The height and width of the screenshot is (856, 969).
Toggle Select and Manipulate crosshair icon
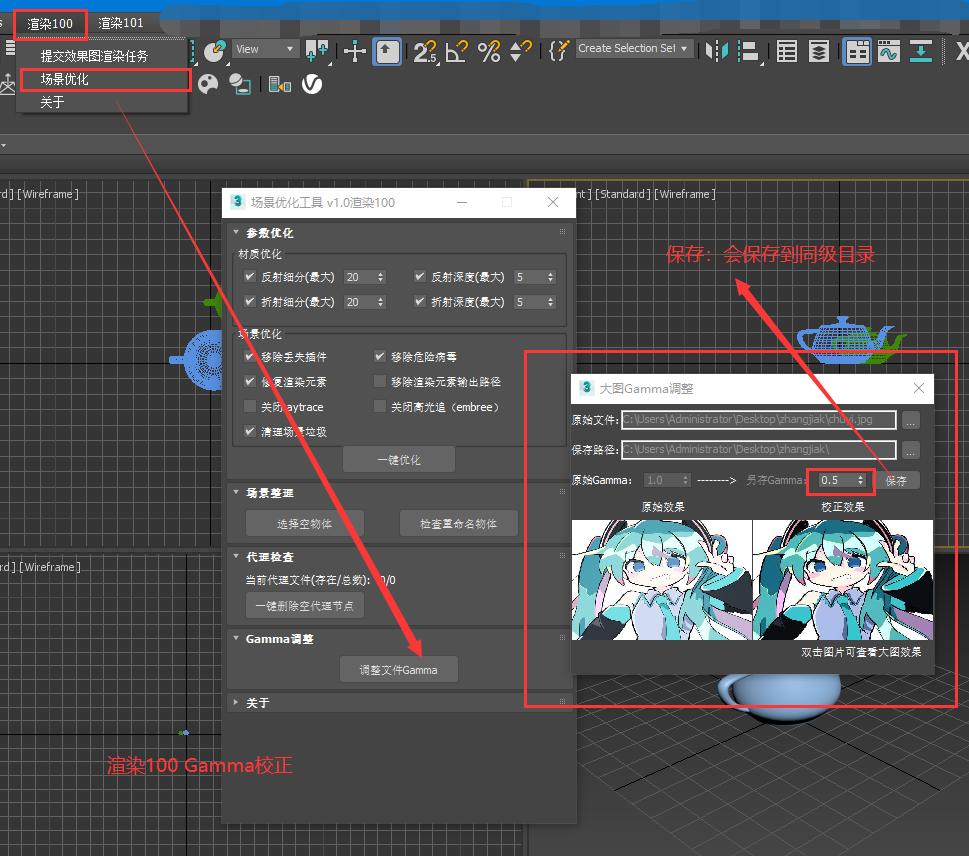[355, 51]
